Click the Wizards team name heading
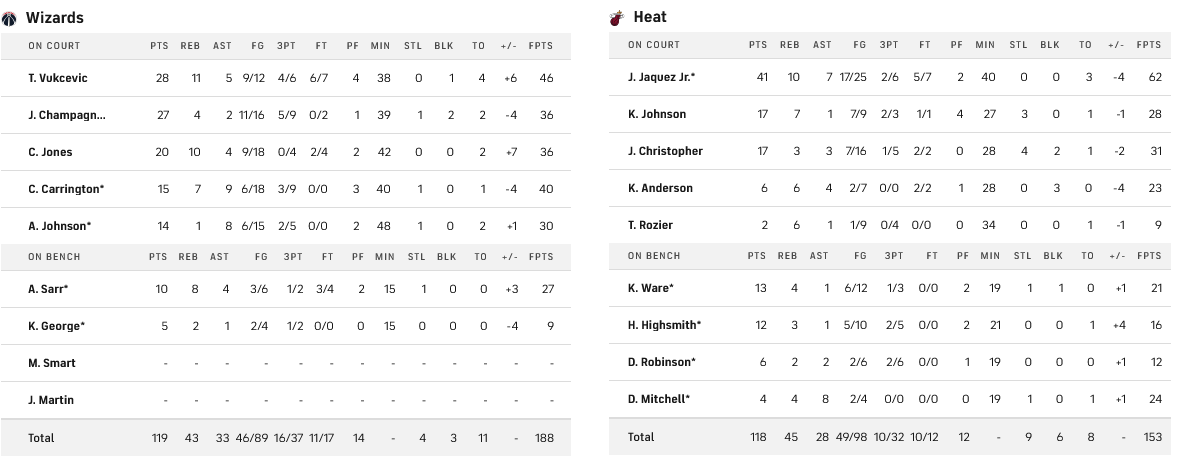Image resolution: width=1178 pixels, height=461 pixels. click(54, 18)
